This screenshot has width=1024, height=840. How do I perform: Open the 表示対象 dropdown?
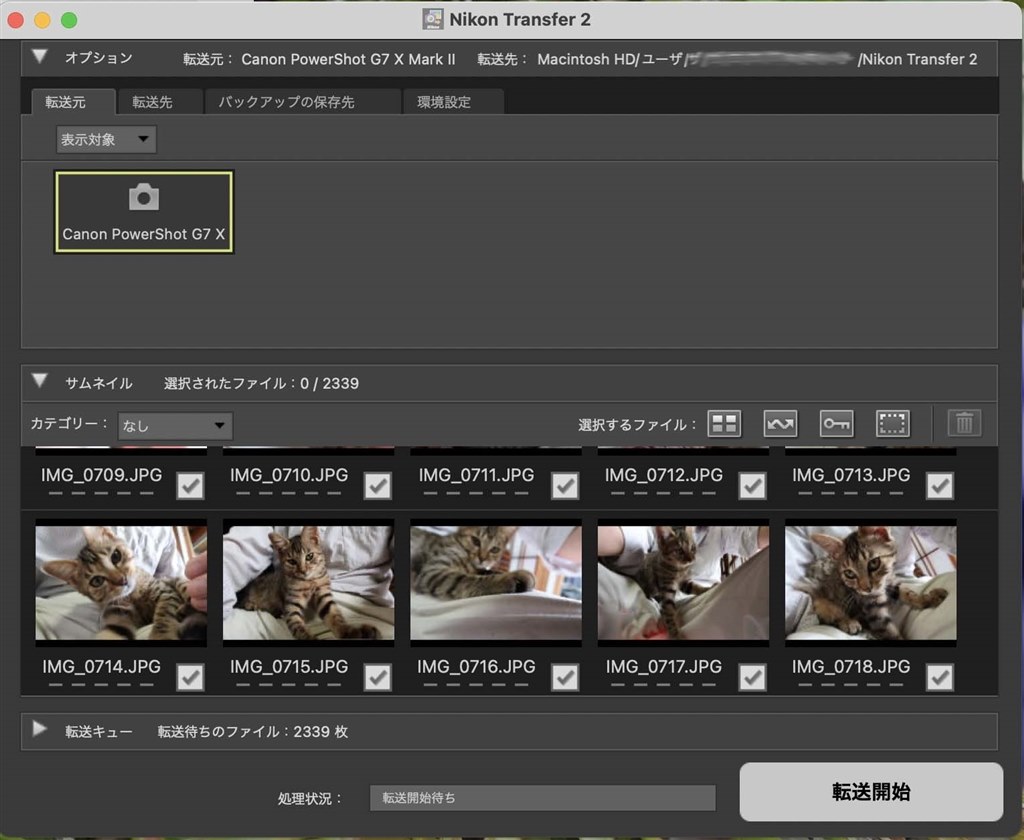coord(106,139)
